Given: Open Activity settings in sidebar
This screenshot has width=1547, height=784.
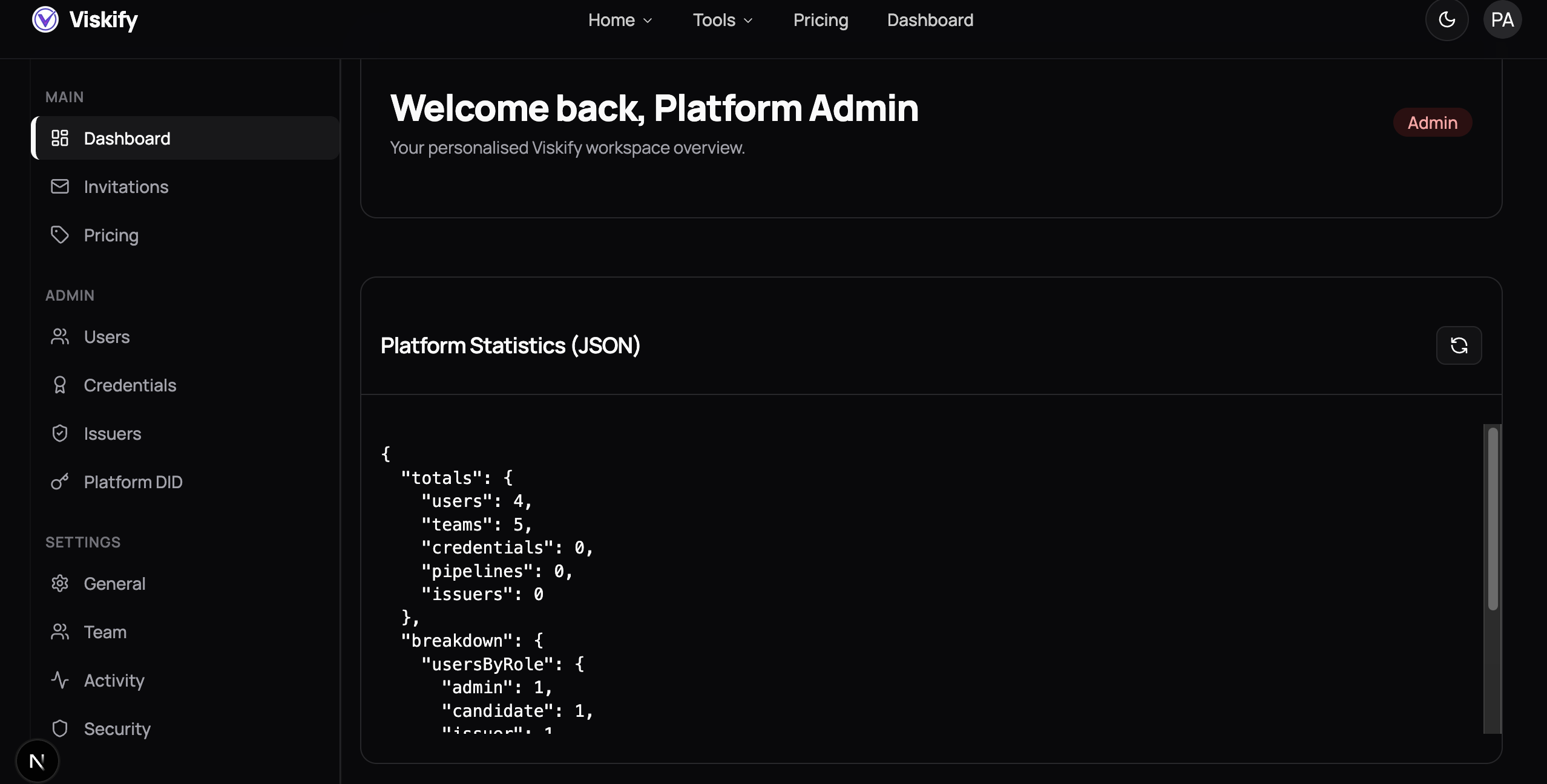Looking at the screenshot, I should 185,680.
